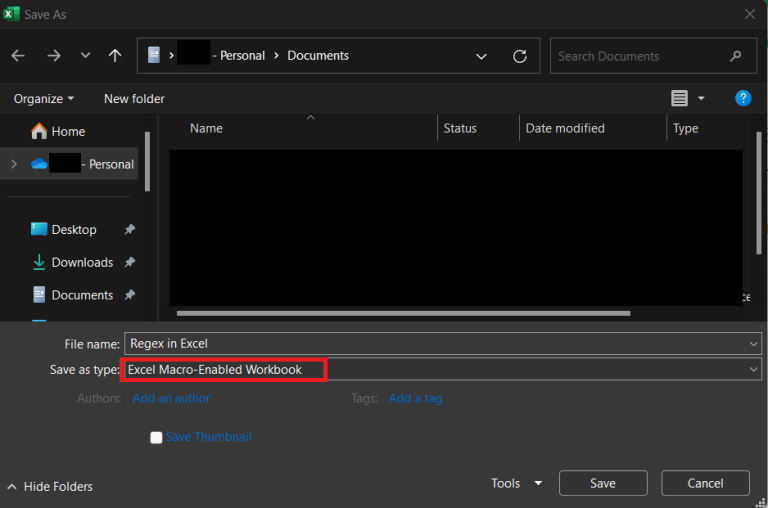Click the file list vertical scrollbar
Screen dimensions: 768x508
[759, 193]
